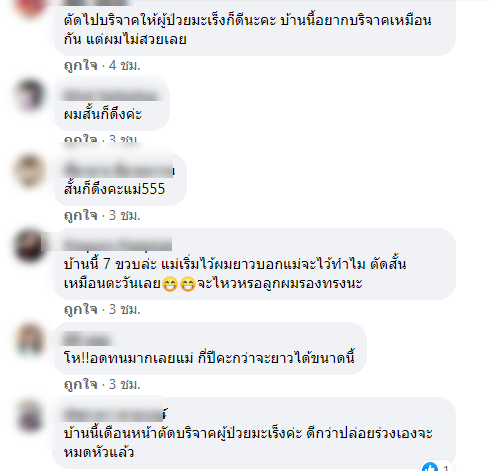Viewport: 489px width, 471px height.
Task: Click avatar of commenter about บริจาคผู้ป่วยมะเร็งค่ะ next month
Action: pyautogui.click(x=30, y=415)
